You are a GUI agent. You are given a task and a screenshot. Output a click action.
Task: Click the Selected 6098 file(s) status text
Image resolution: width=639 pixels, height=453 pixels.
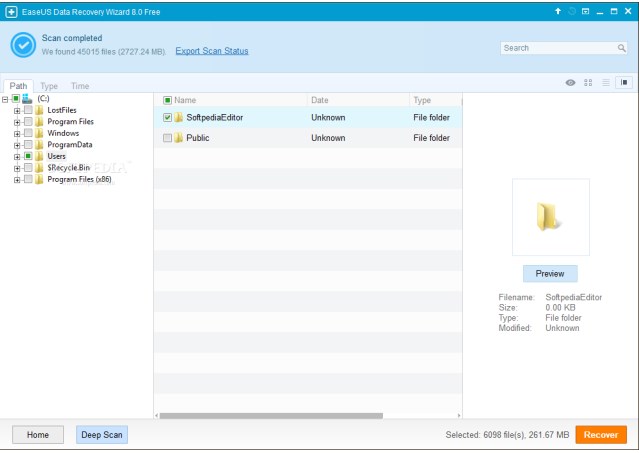(x=507, y=435)
